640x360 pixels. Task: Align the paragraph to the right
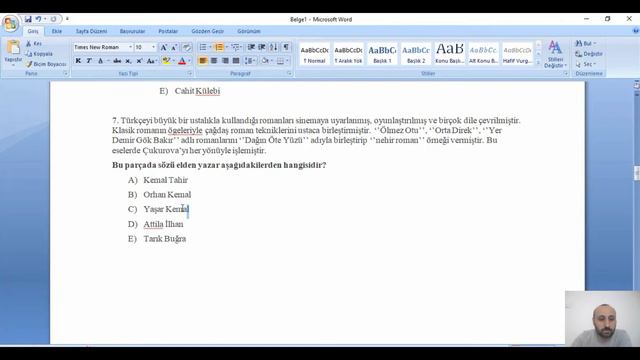click(225, 61)
